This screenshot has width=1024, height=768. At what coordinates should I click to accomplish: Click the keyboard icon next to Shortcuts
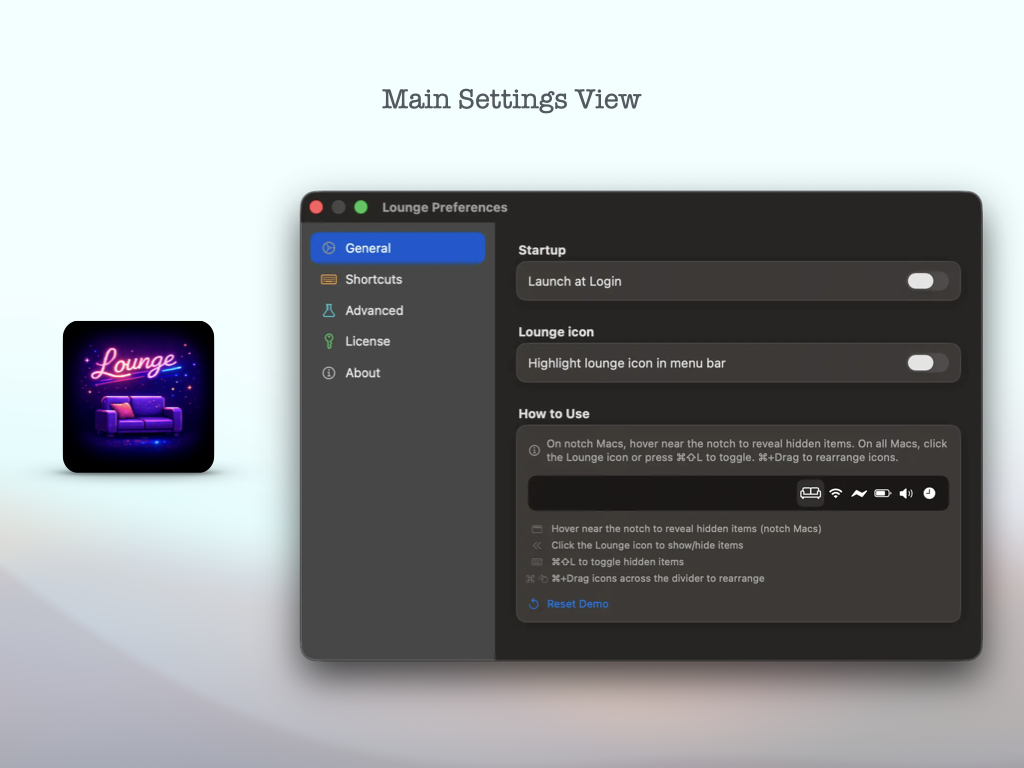pyautogui.click(x=328, y=280)
